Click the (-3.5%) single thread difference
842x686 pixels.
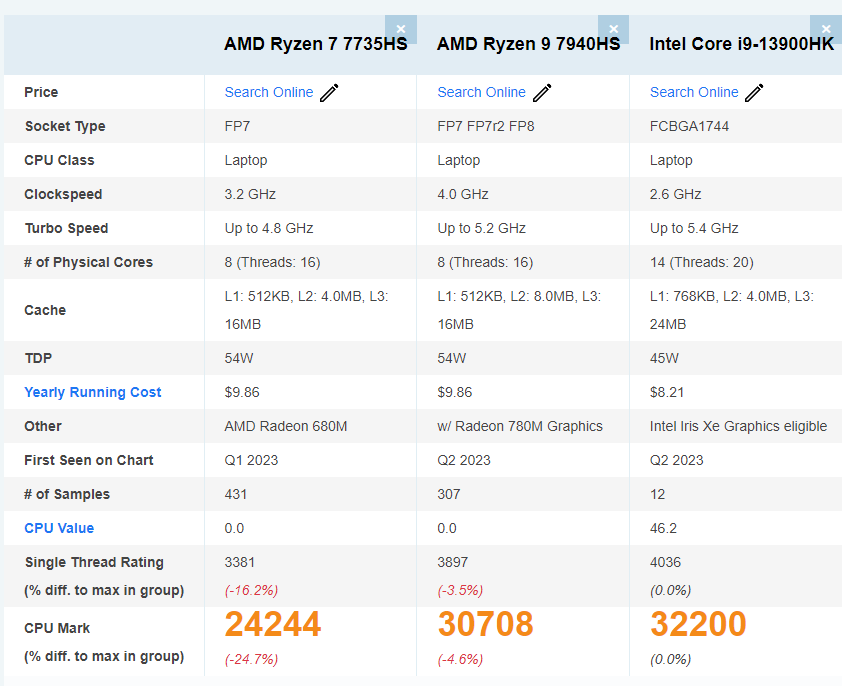pos(460,590)
